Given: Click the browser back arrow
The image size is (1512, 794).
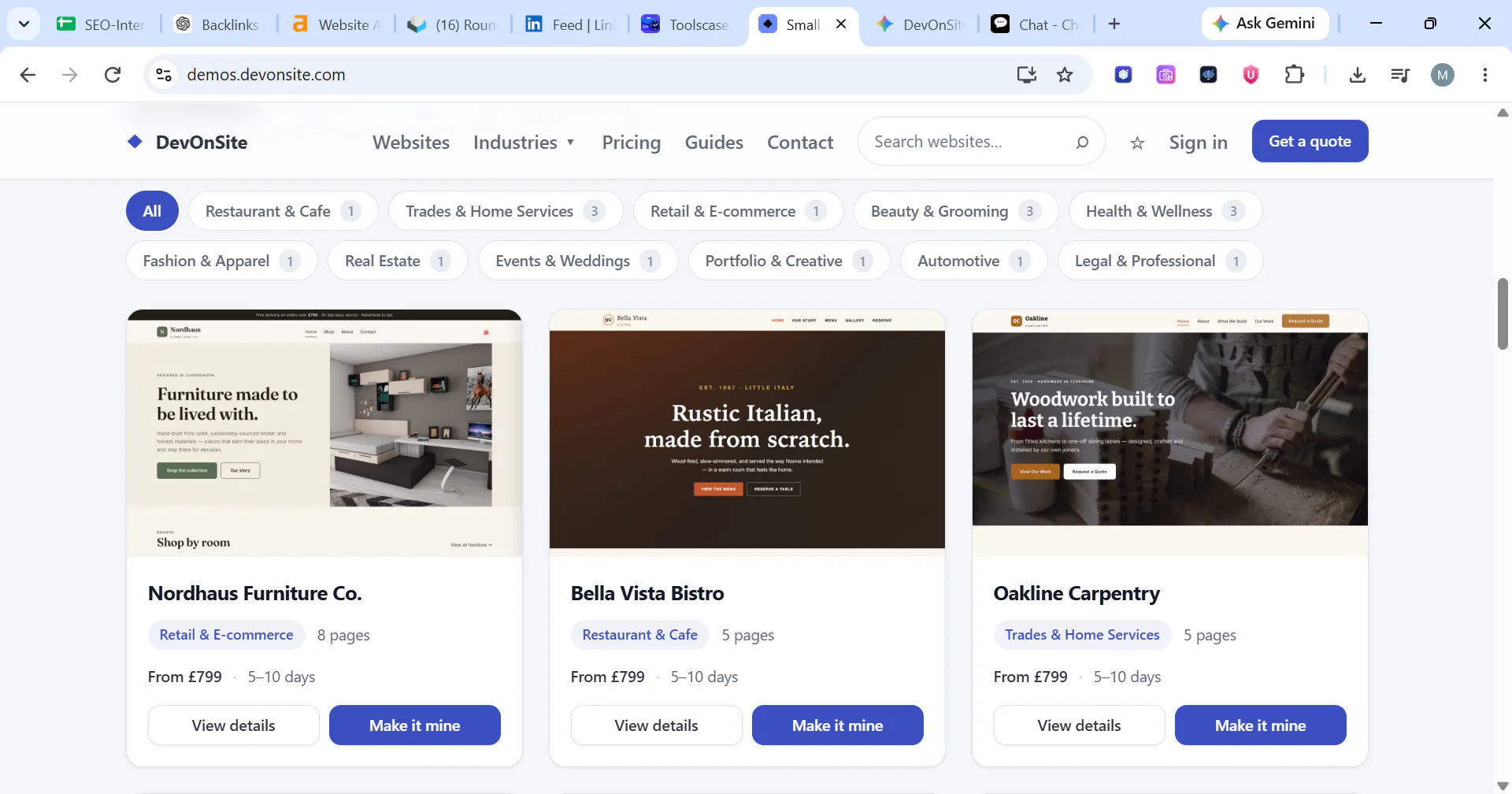Looking at the screenshot, I should click(28, 75).
